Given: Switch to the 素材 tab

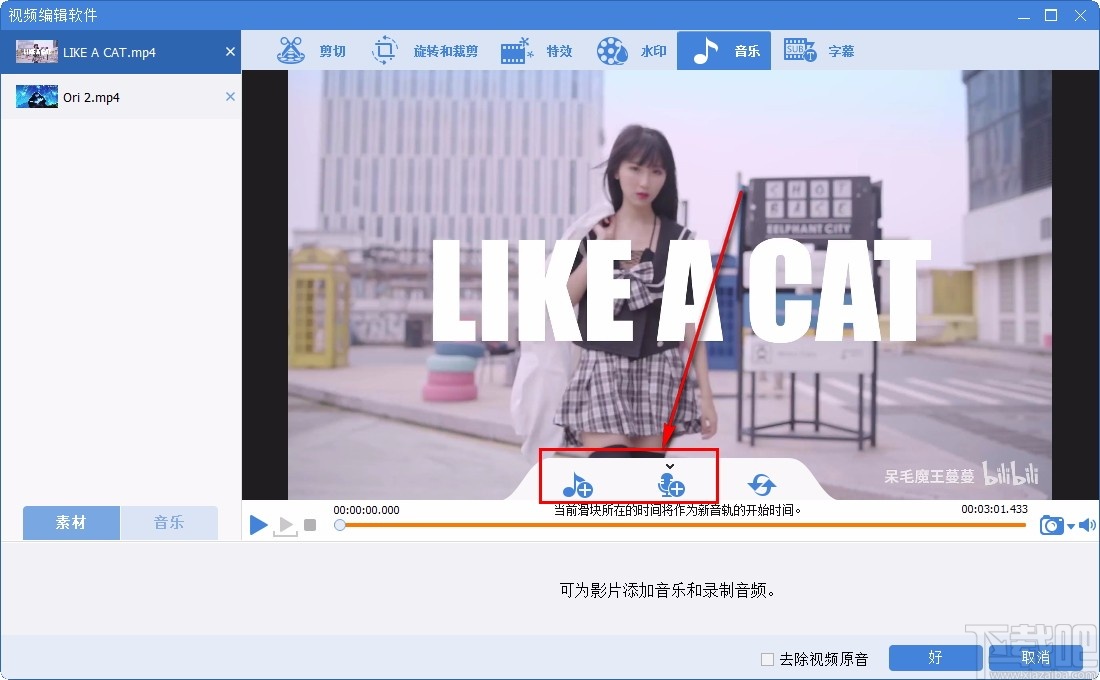Looking at the screenshot, I should point(70,523).
